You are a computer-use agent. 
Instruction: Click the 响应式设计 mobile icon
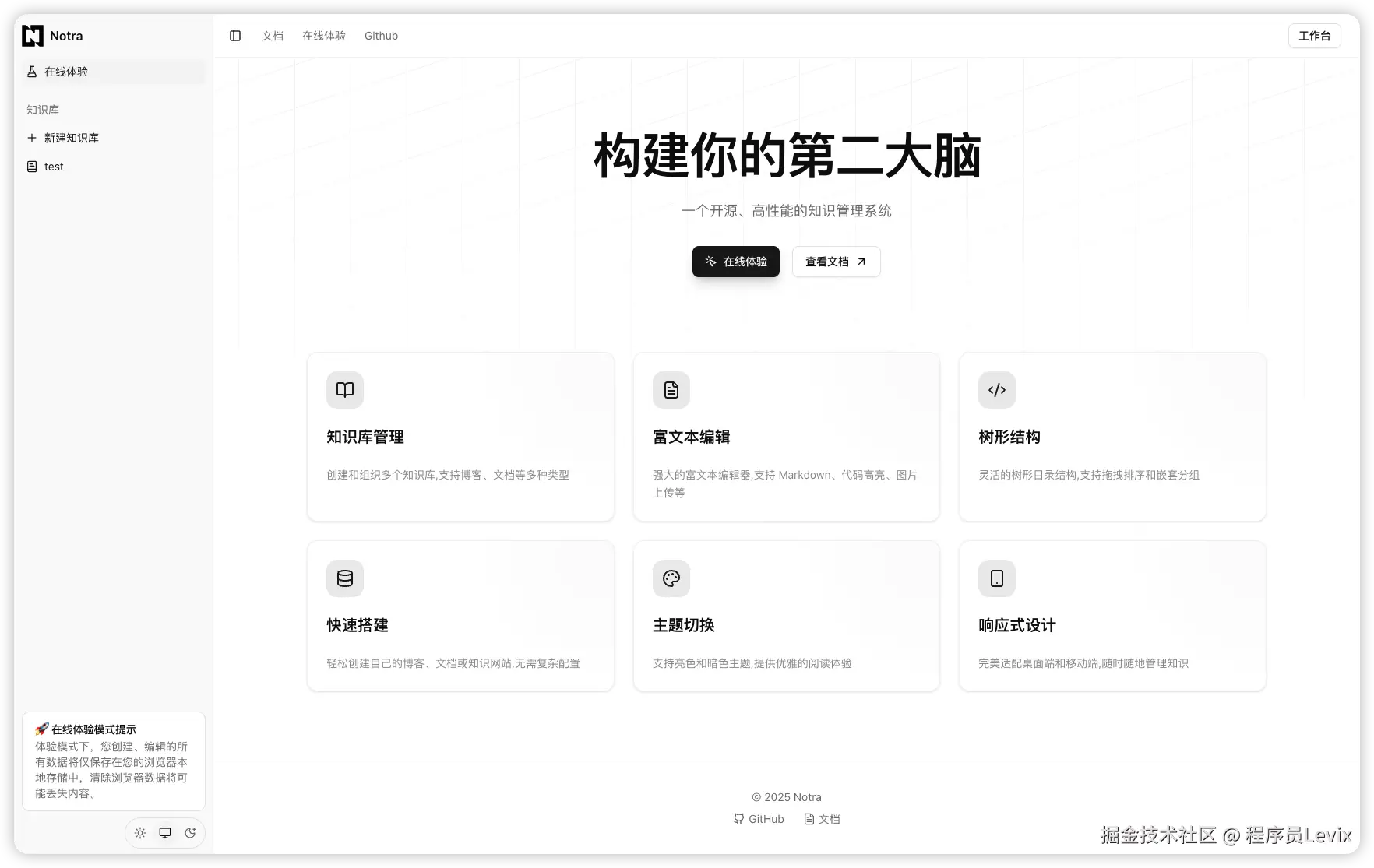(x=996, y=578)
